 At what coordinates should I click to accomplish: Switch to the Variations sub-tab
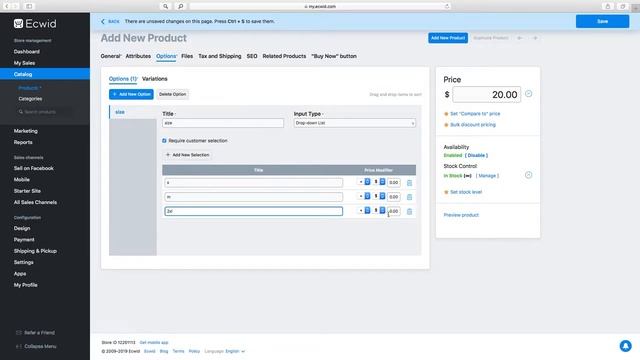pos(155,79)
